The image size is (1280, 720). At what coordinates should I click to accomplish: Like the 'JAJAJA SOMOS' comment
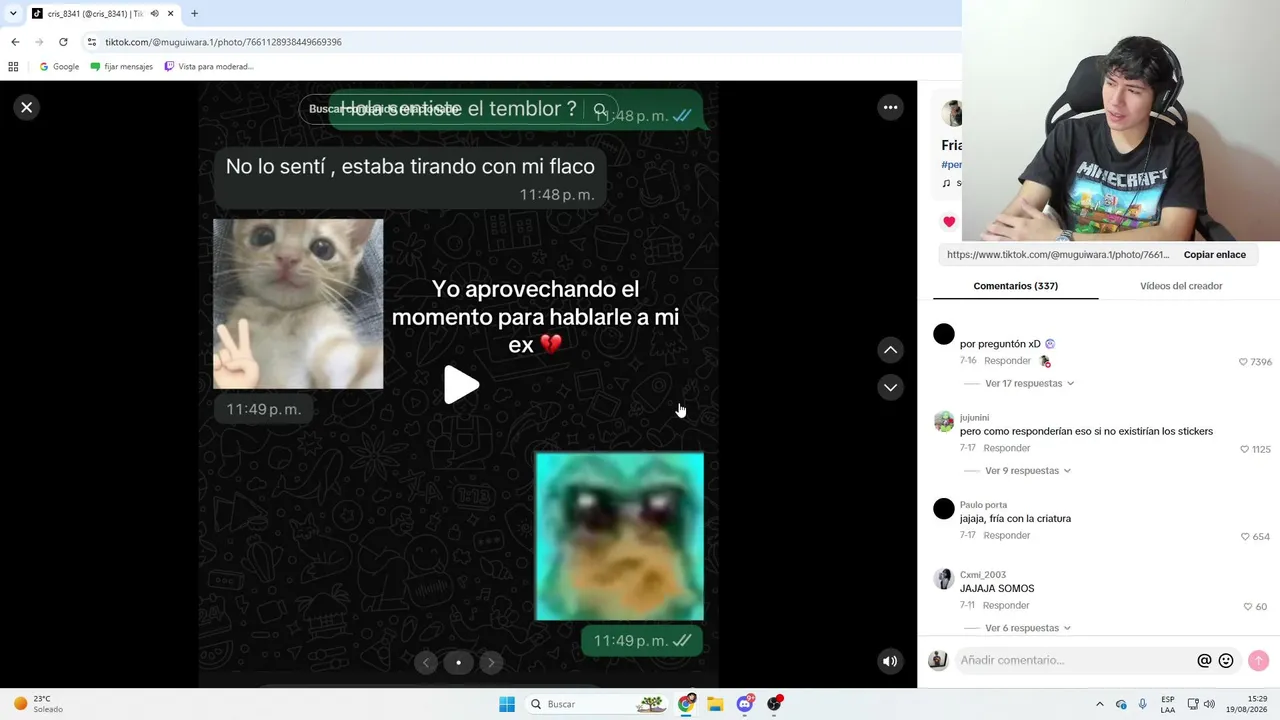coord(1248,607)
